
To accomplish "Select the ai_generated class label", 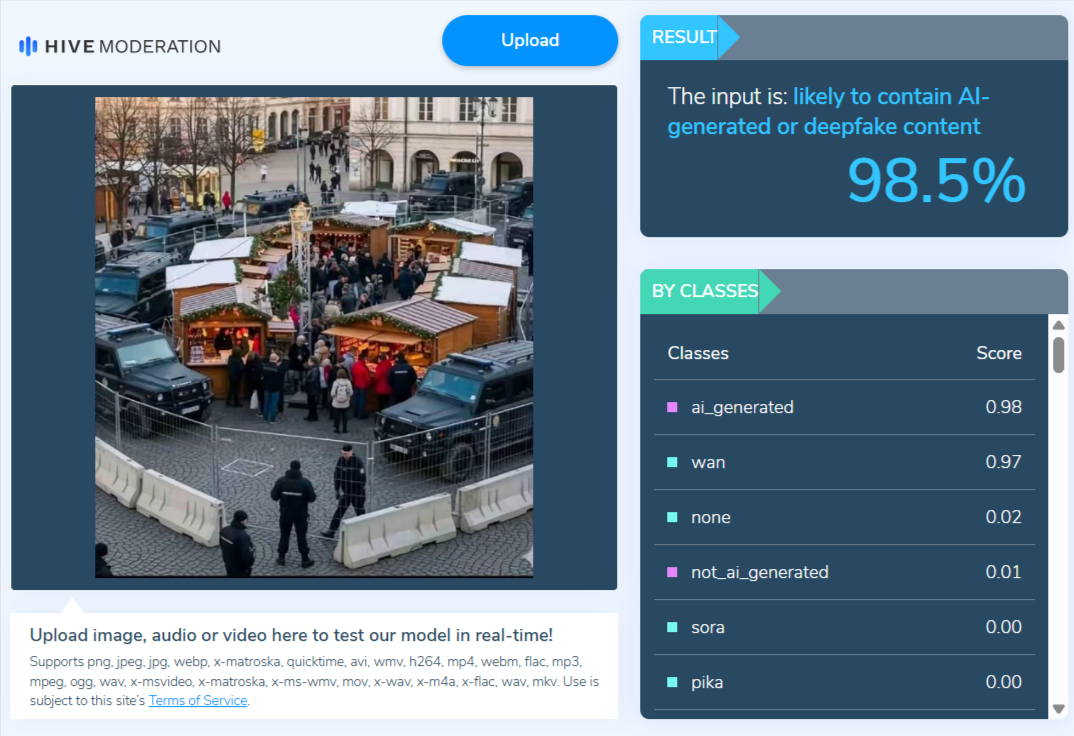I will (x=742, y=407).
